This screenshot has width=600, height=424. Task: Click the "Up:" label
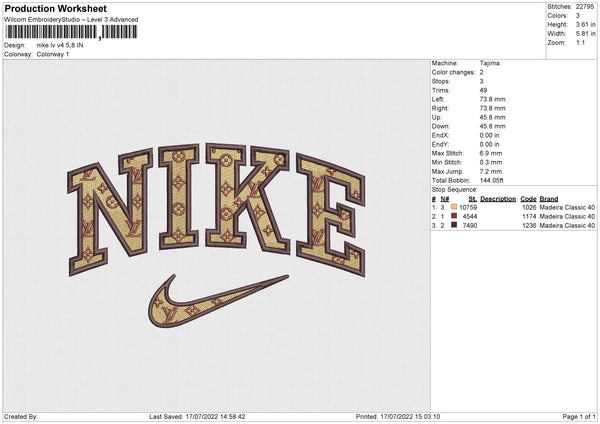tap(437, 117)
